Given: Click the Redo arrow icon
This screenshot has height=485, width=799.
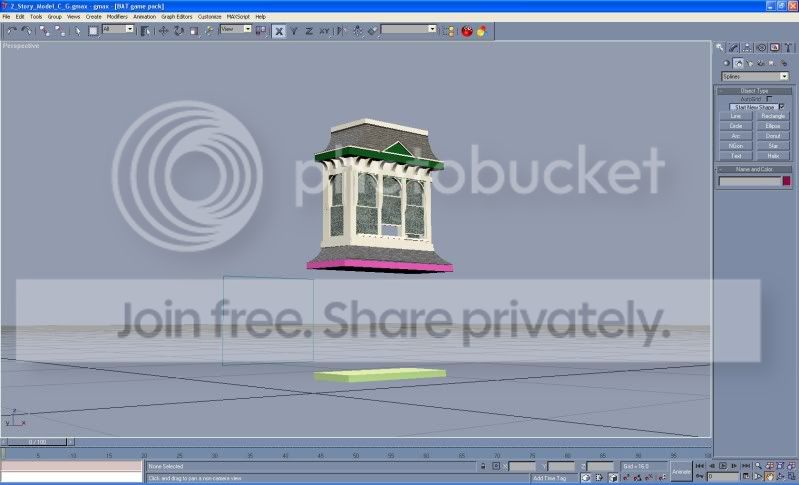Looking at the screenshot, I should click(26, 31).
